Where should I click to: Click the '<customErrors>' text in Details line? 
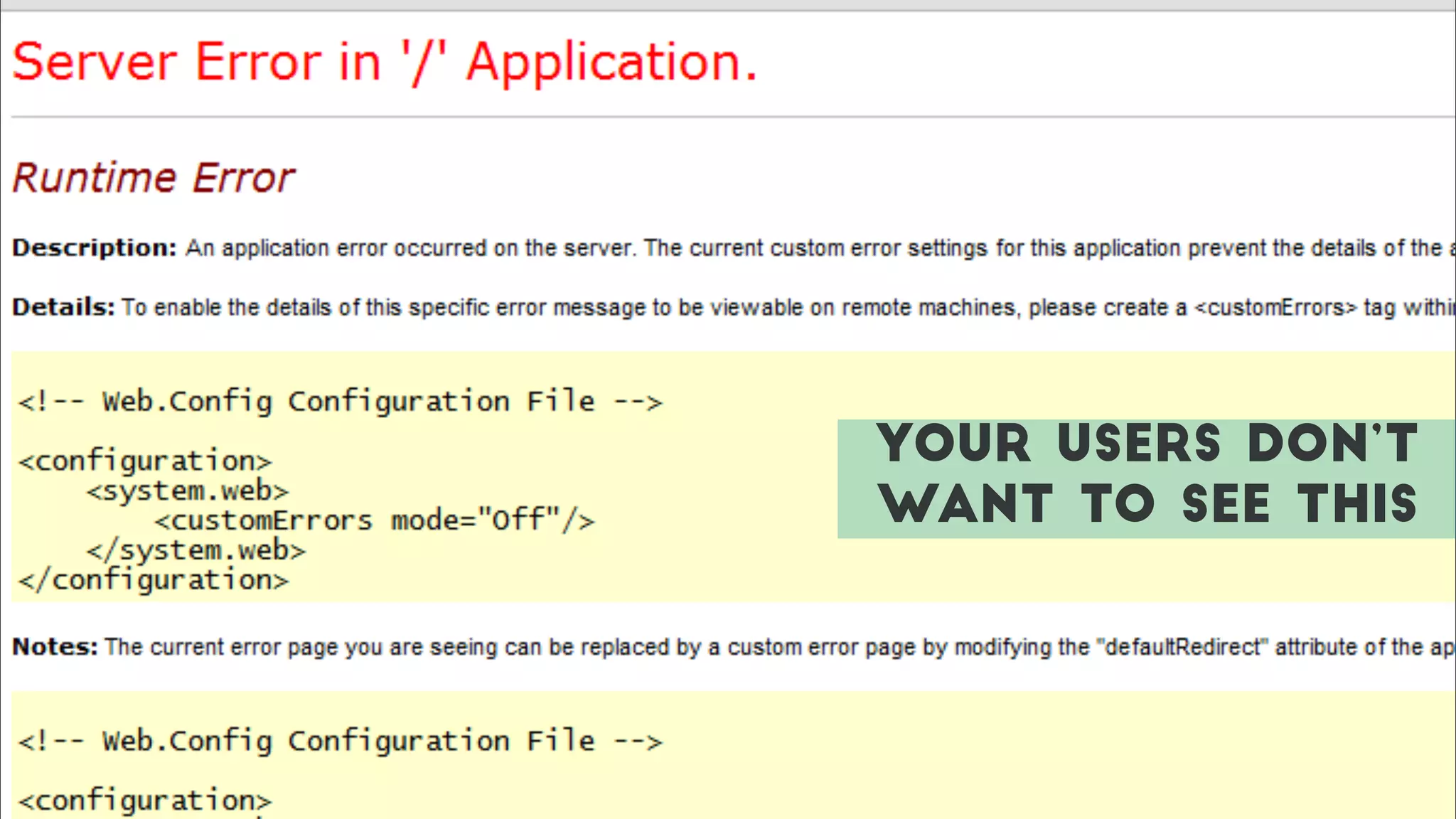[x=1275, y=308]
